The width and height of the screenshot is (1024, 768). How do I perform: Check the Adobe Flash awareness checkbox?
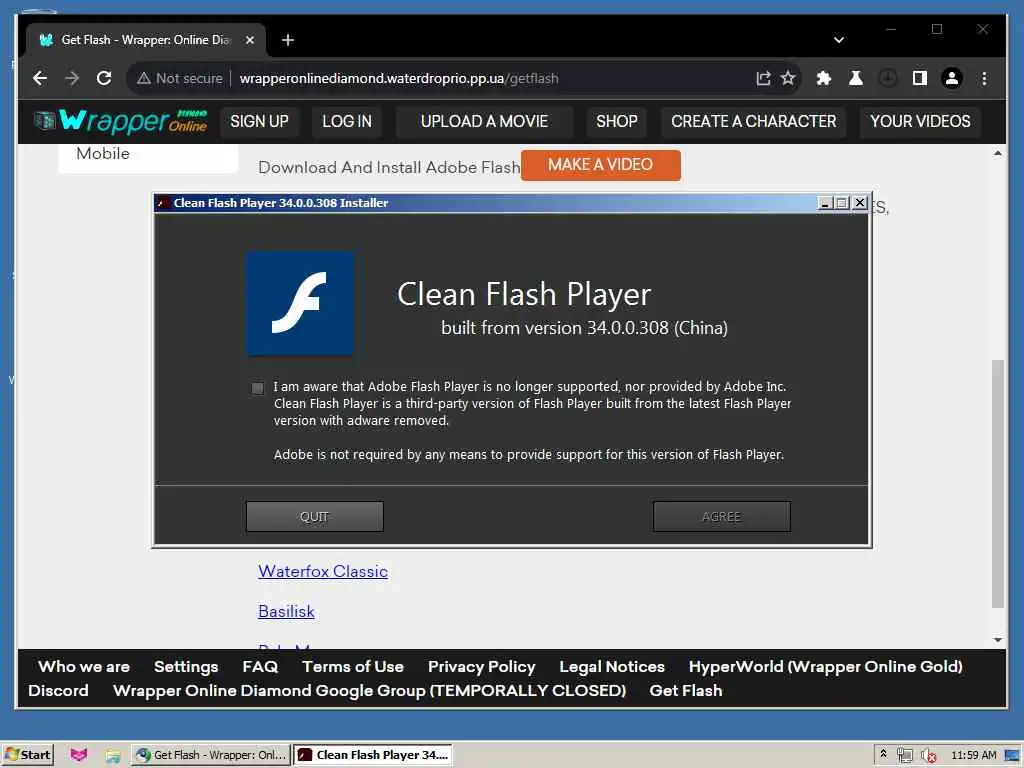click(x=257, y=388)
